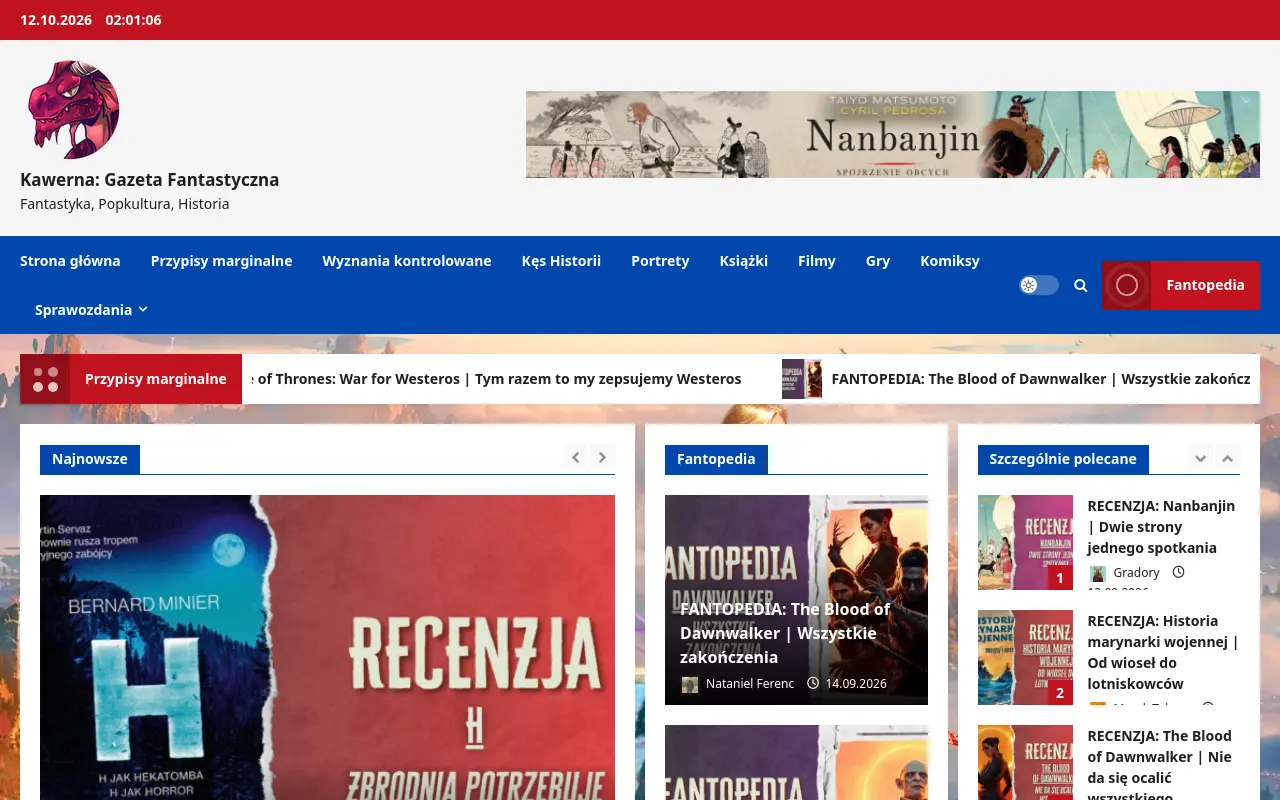Click the four-dot Przypisy marginalne ticker icon
1280x800 pixels.
[x=45, y=379]
